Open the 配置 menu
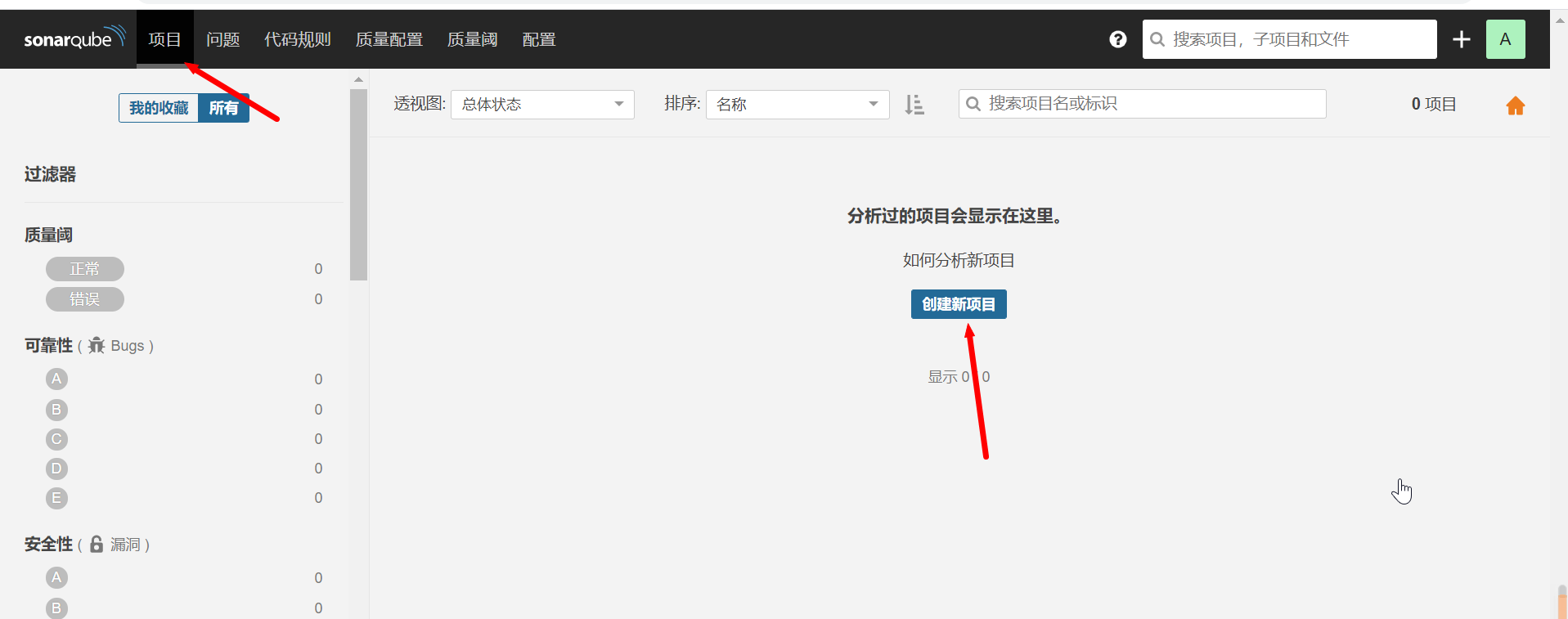The width and height of the screenshot is (1568, 619). tap(539, 39)
